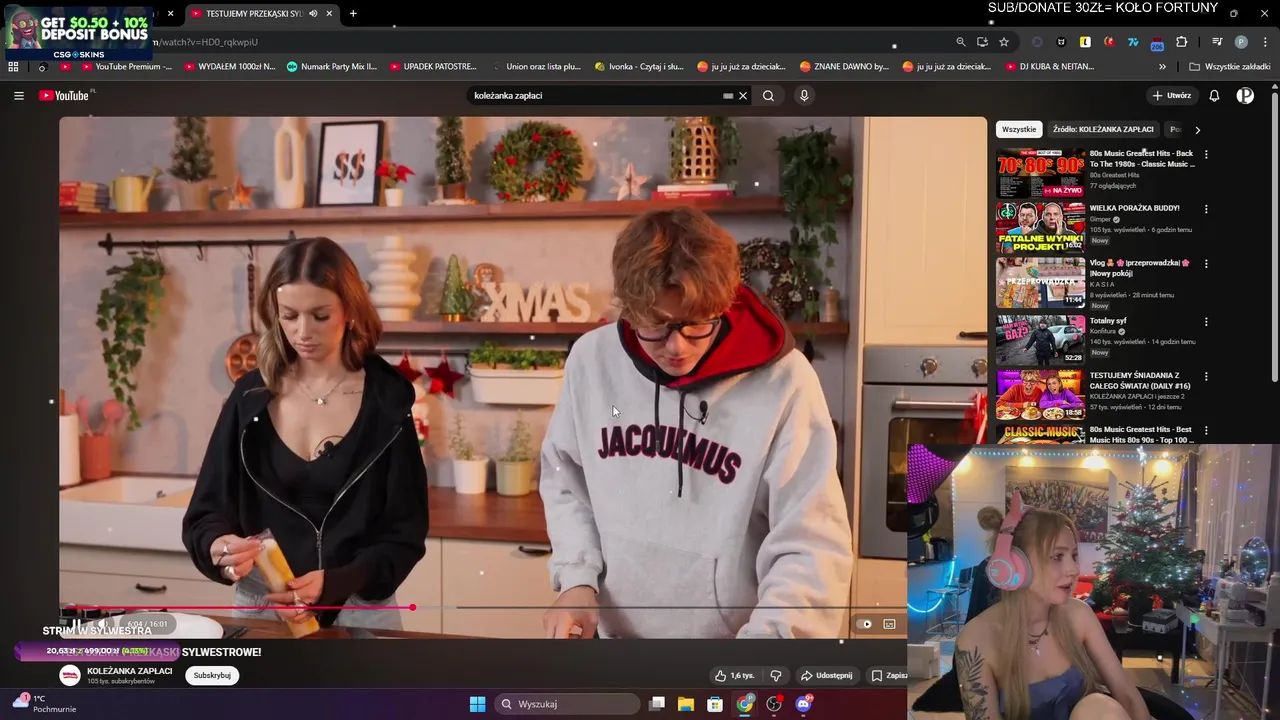The image size is (1280, 720).
Task: Open the weather widget showing Pochmurnie
Action: (42, 704)
